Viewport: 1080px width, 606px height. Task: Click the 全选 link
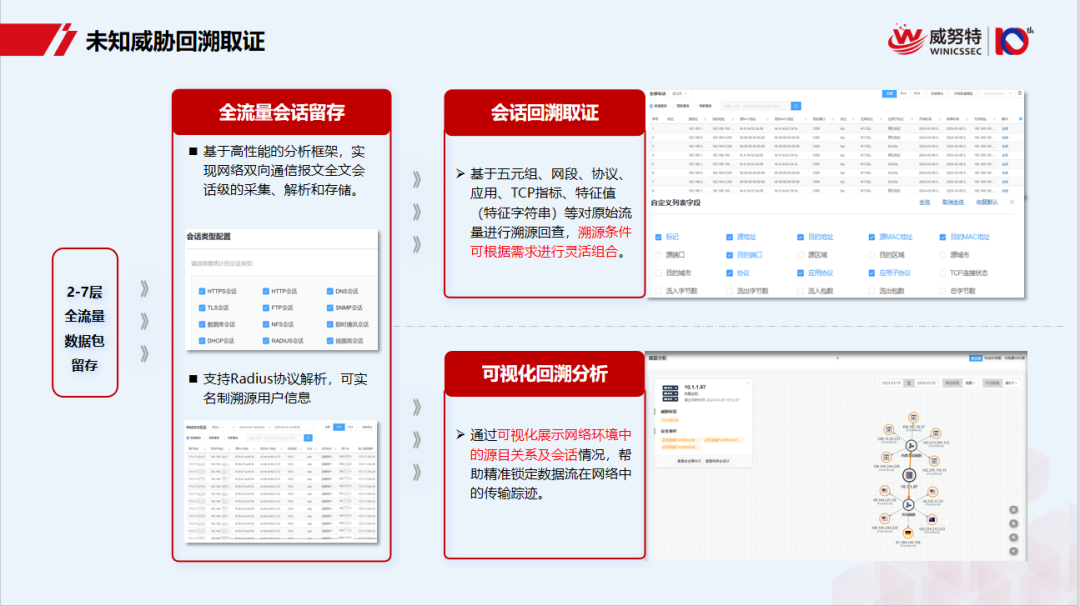point(924,202)
